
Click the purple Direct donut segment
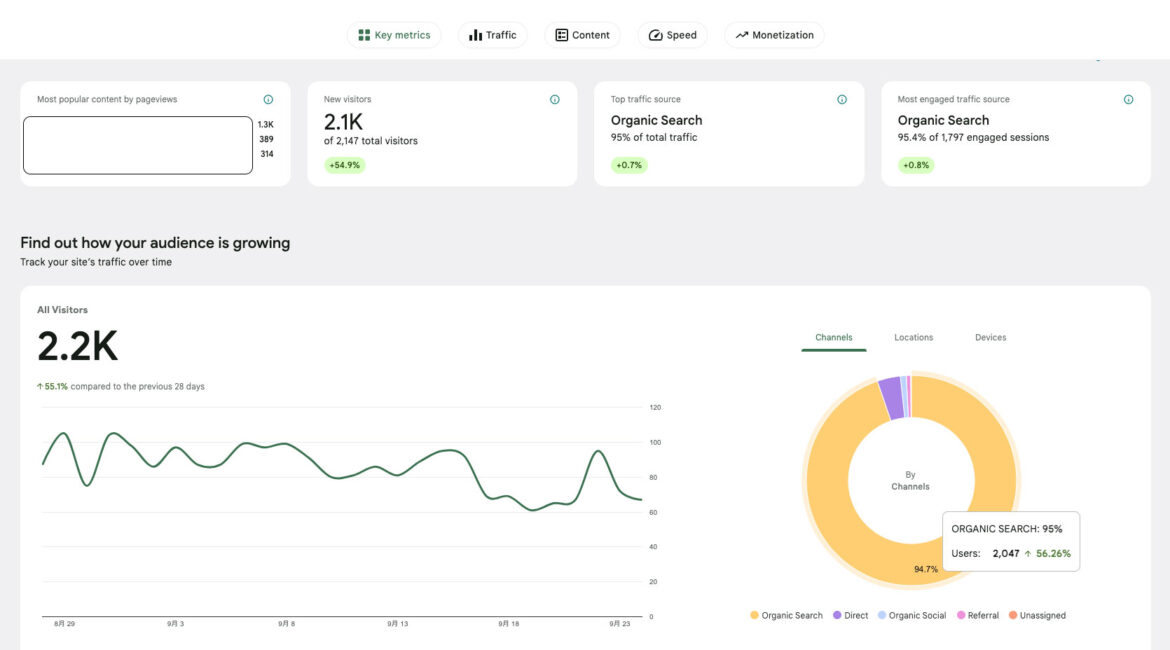tap(890, 397)
